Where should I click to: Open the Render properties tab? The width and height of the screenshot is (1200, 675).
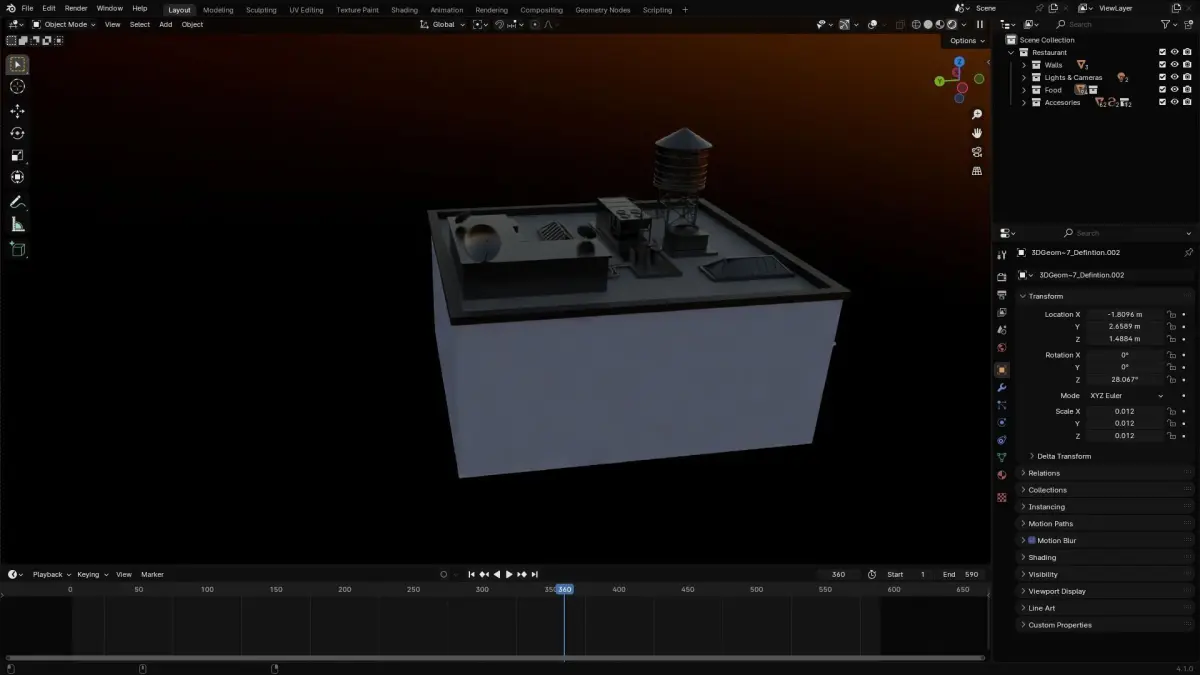[1001, 277]
